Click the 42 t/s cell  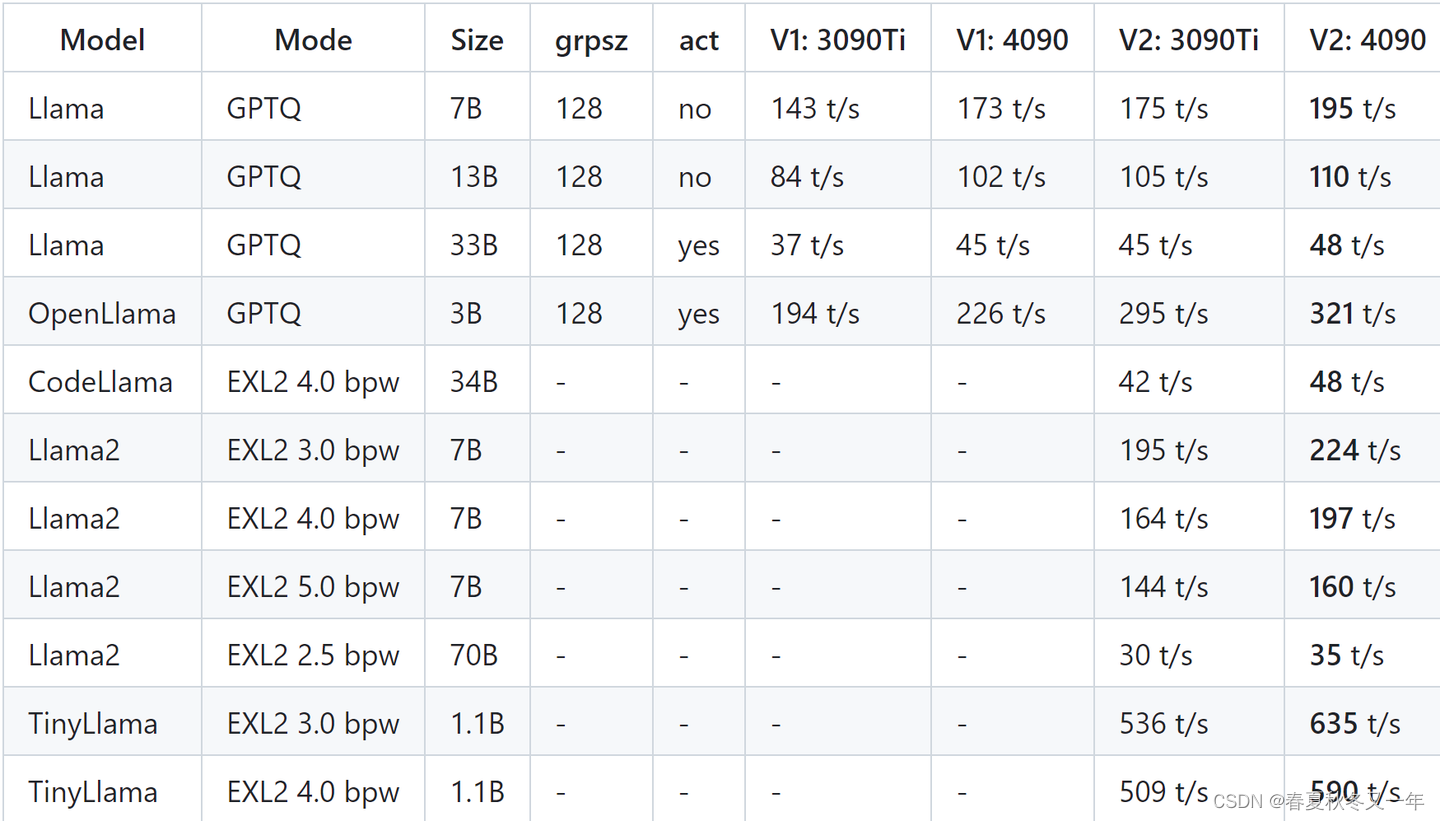pos(1189,381)
